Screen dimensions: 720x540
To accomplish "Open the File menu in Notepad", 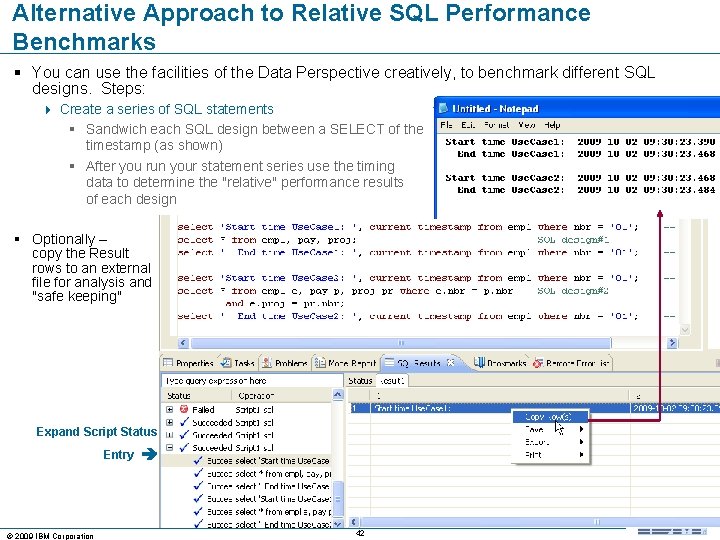I will (x=446, y=125).
